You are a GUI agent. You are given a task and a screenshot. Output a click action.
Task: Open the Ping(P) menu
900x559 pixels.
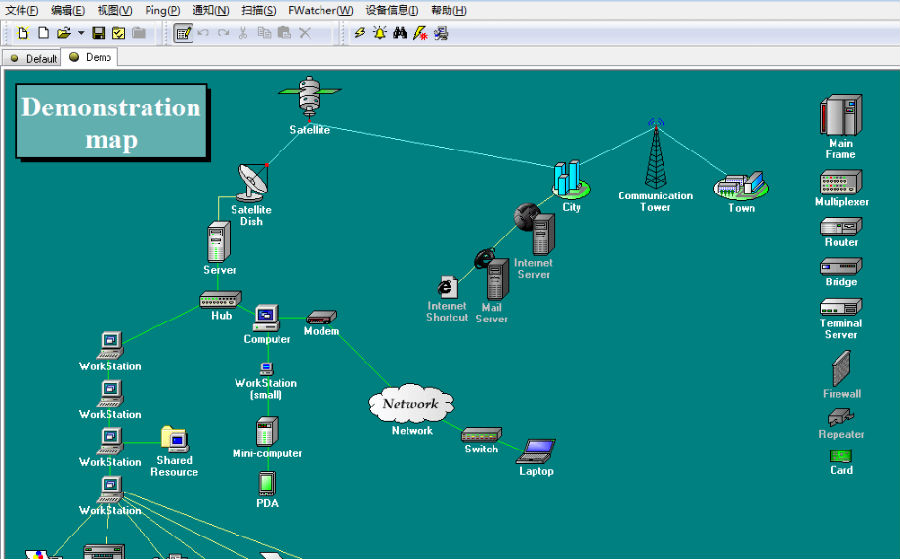point(162,10)
